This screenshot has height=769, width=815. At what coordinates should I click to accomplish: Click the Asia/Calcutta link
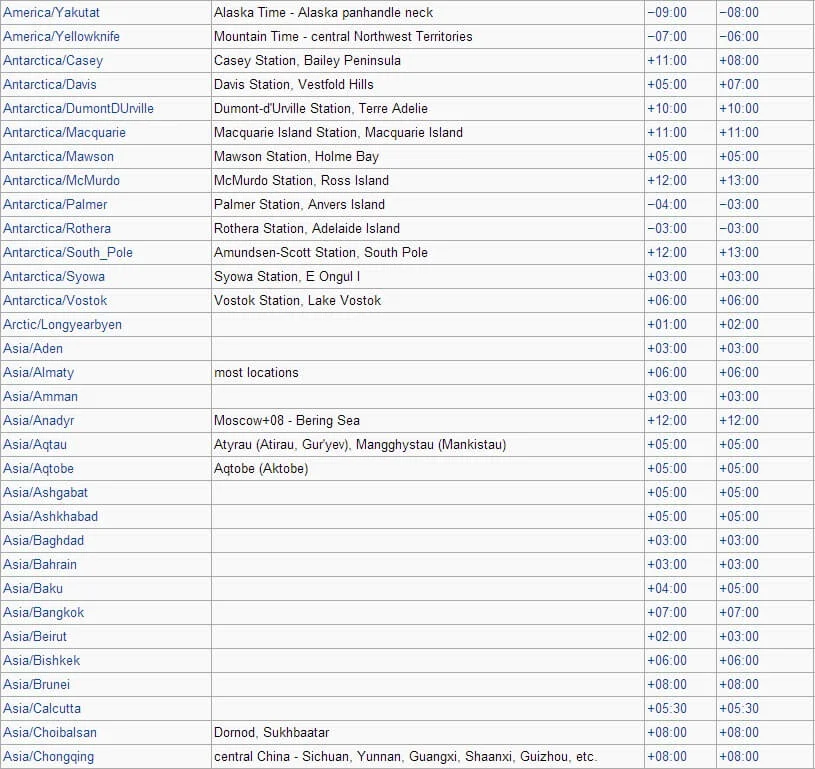[x=42, y=709]
